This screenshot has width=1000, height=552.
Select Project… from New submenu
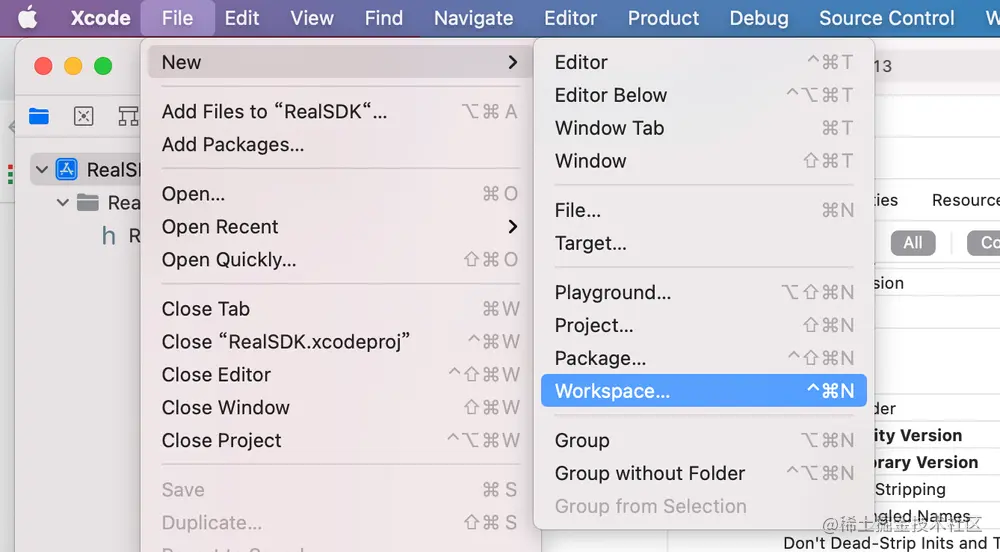coord(703,325)
